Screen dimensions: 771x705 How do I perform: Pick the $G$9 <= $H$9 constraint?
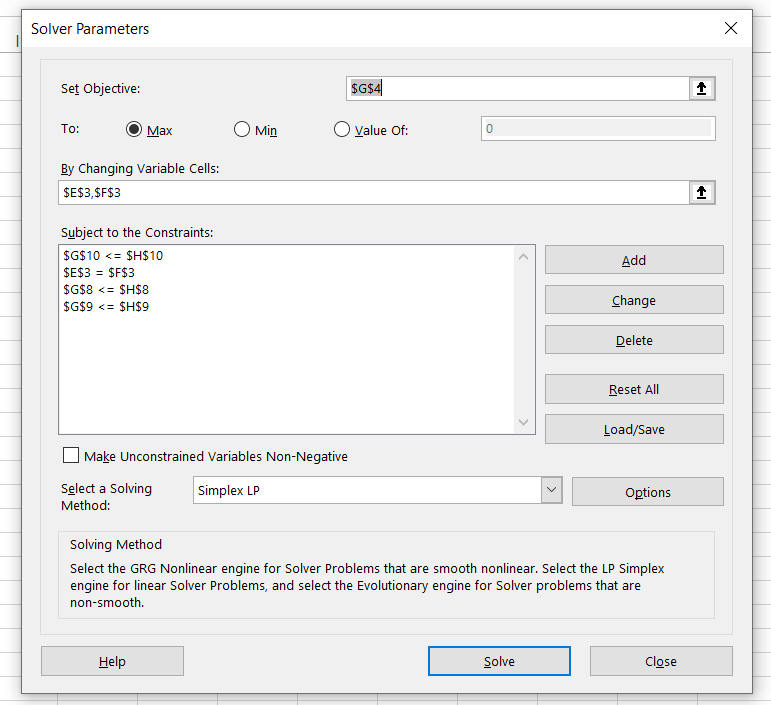[107, 307]
